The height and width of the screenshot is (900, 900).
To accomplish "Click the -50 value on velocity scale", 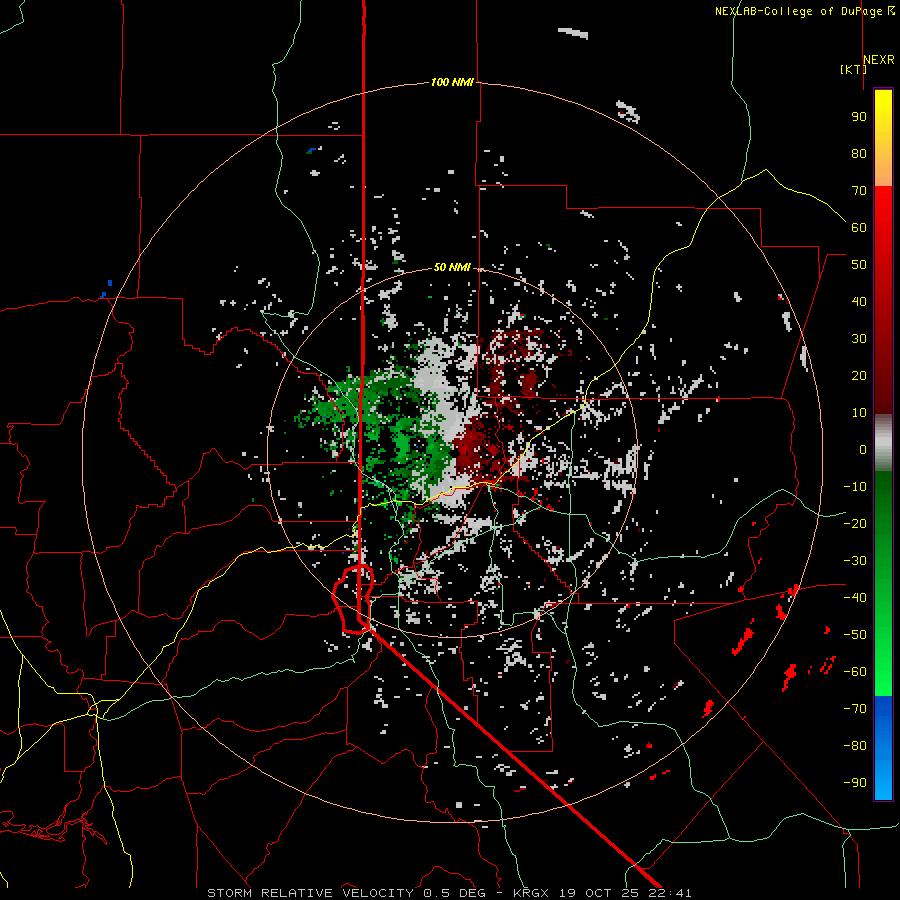I will click(855, 634).
